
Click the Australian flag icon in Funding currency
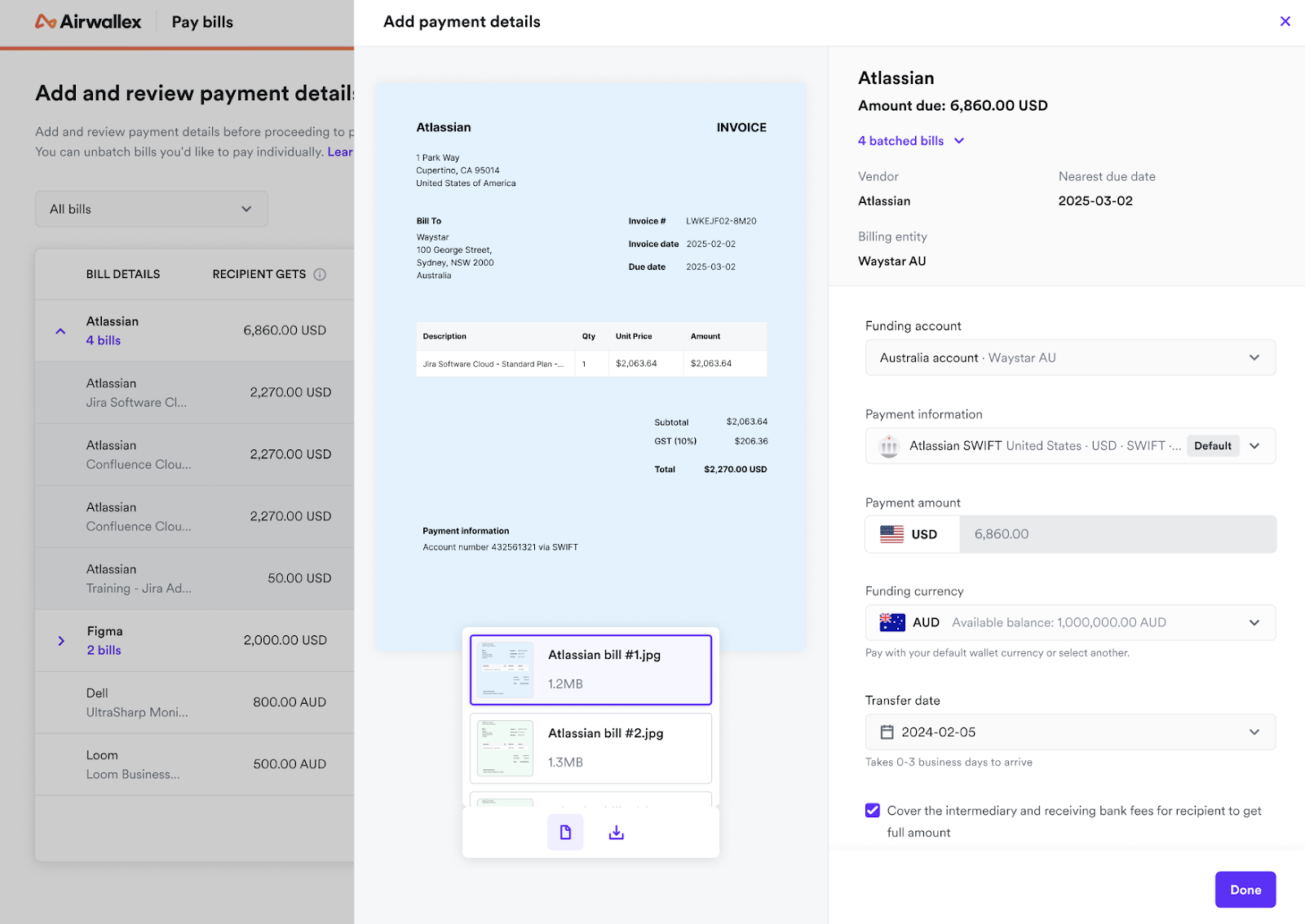click(892, 623)
